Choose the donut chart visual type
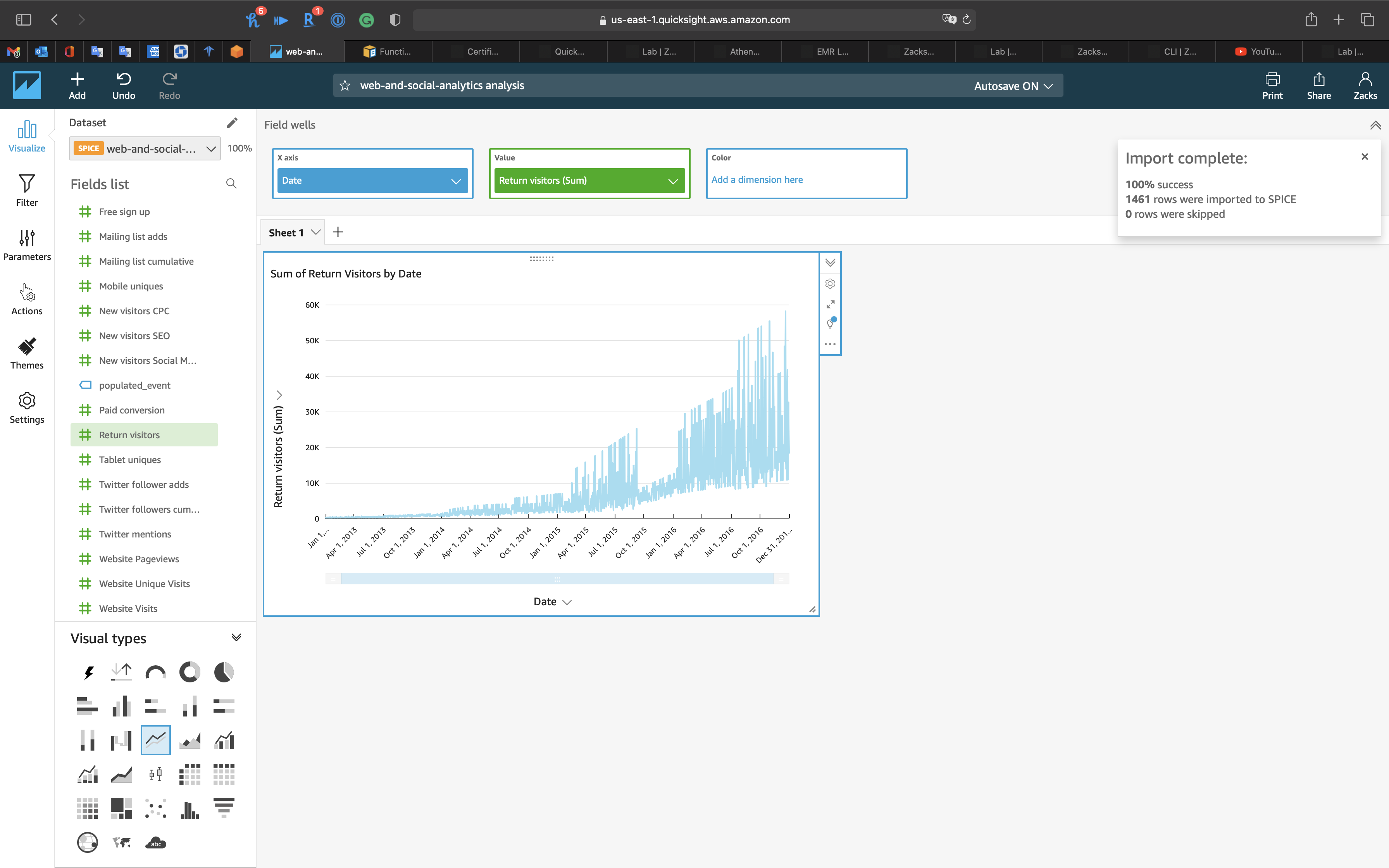This screenshot has width=1389, height=868. coord(190,672)
